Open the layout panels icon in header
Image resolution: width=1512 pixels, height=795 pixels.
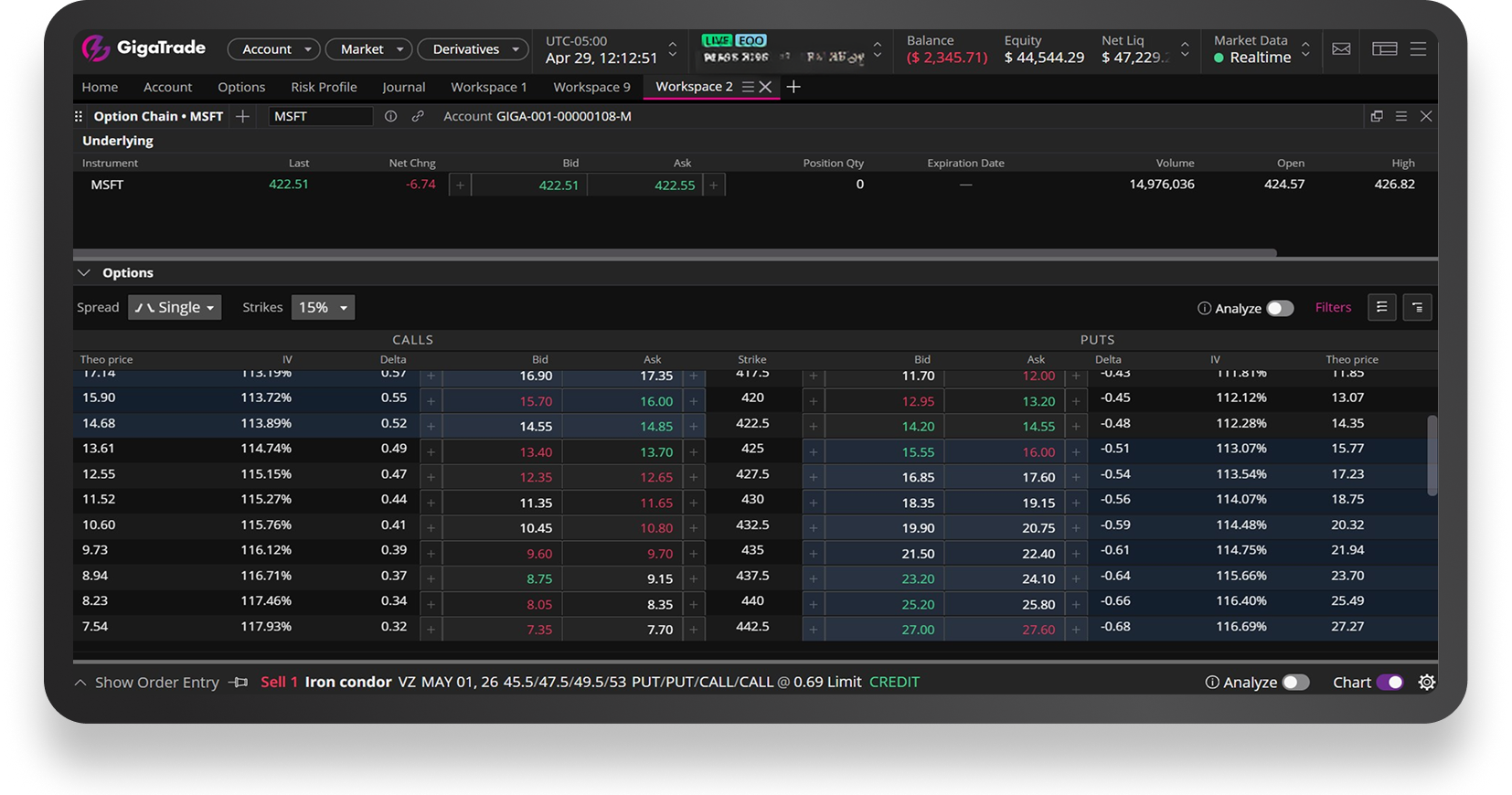[x=1385, y=49]
